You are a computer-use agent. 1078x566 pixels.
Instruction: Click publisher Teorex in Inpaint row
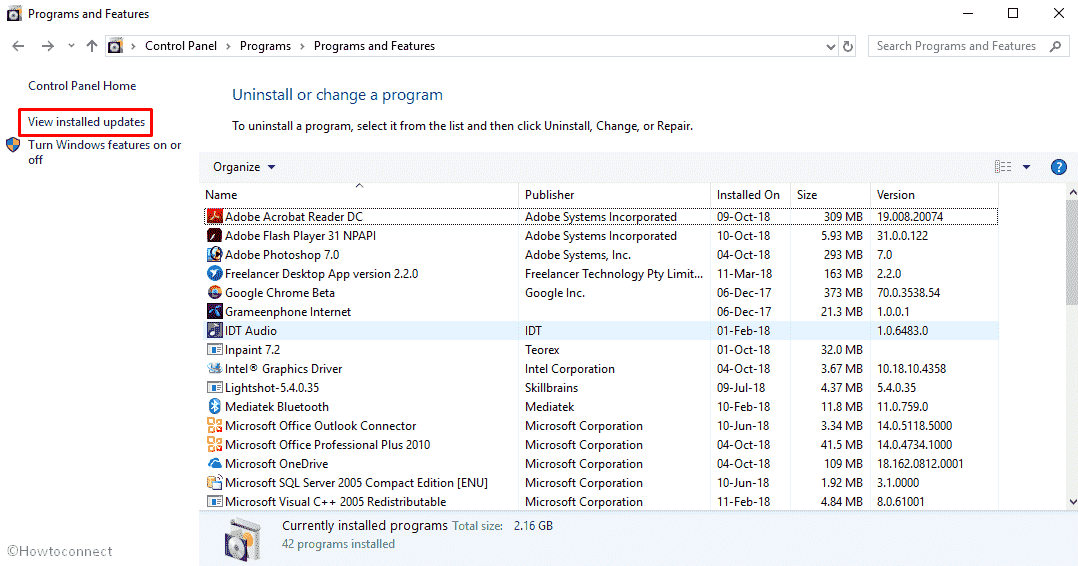click(x=542, y=350)
